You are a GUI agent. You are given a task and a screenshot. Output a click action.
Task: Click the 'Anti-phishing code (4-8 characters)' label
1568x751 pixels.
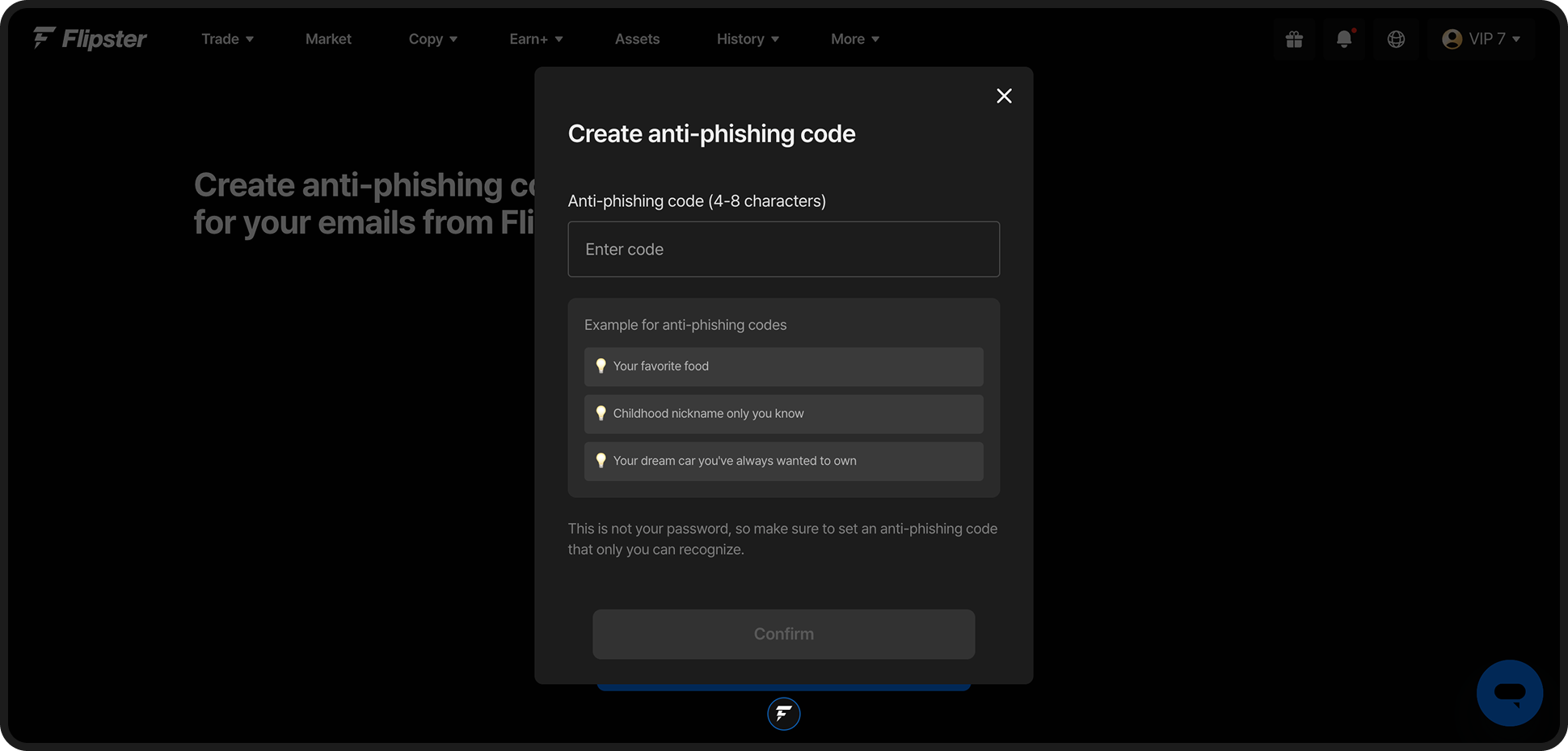click(x=697, y=201)
